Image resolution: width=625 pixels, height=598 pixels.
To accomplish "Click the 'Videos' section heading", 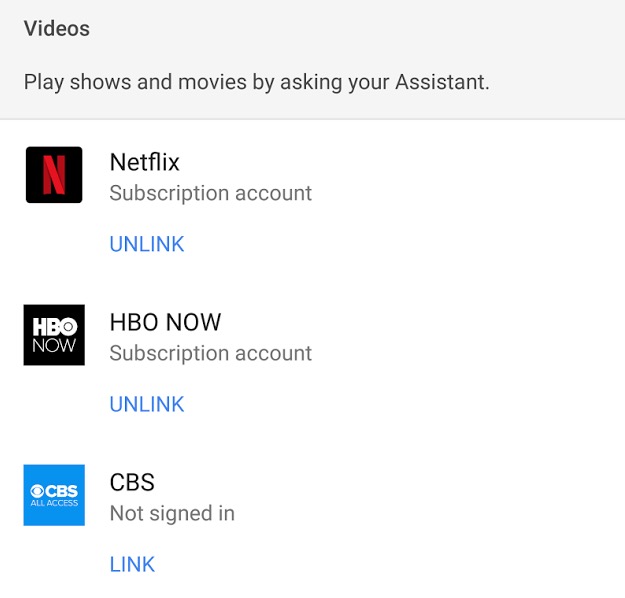I will click(x=57, y=29).
